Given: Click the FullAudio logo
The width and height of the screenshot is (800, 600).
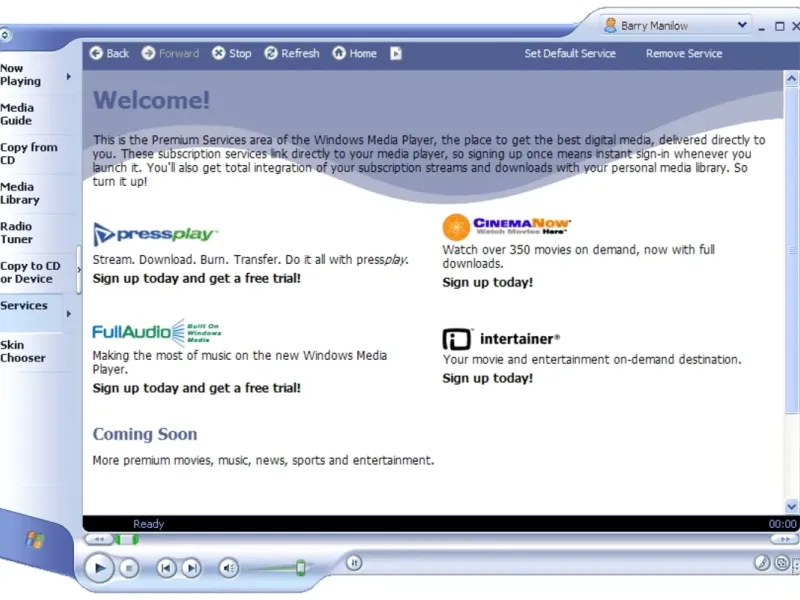Looking at the screenshot, I should click(157, 332).
